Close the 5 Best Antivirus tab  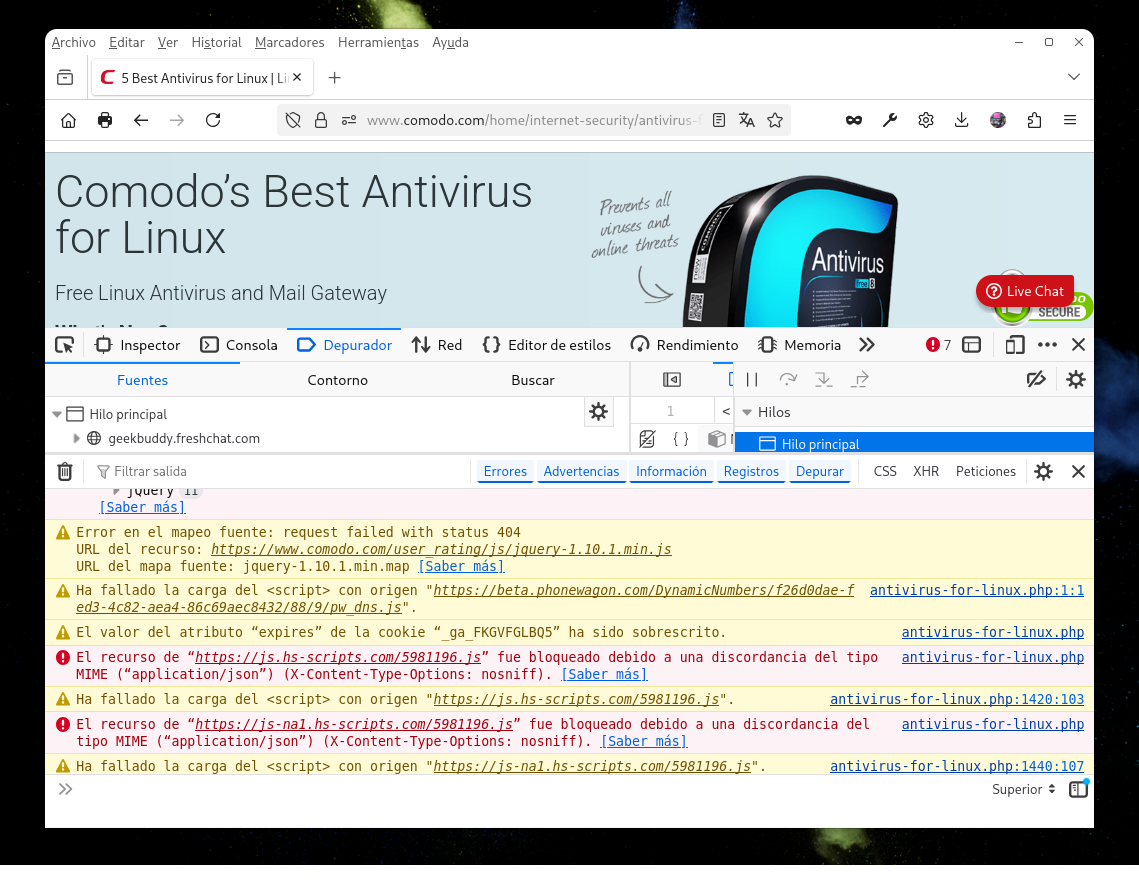coord(297,77)
